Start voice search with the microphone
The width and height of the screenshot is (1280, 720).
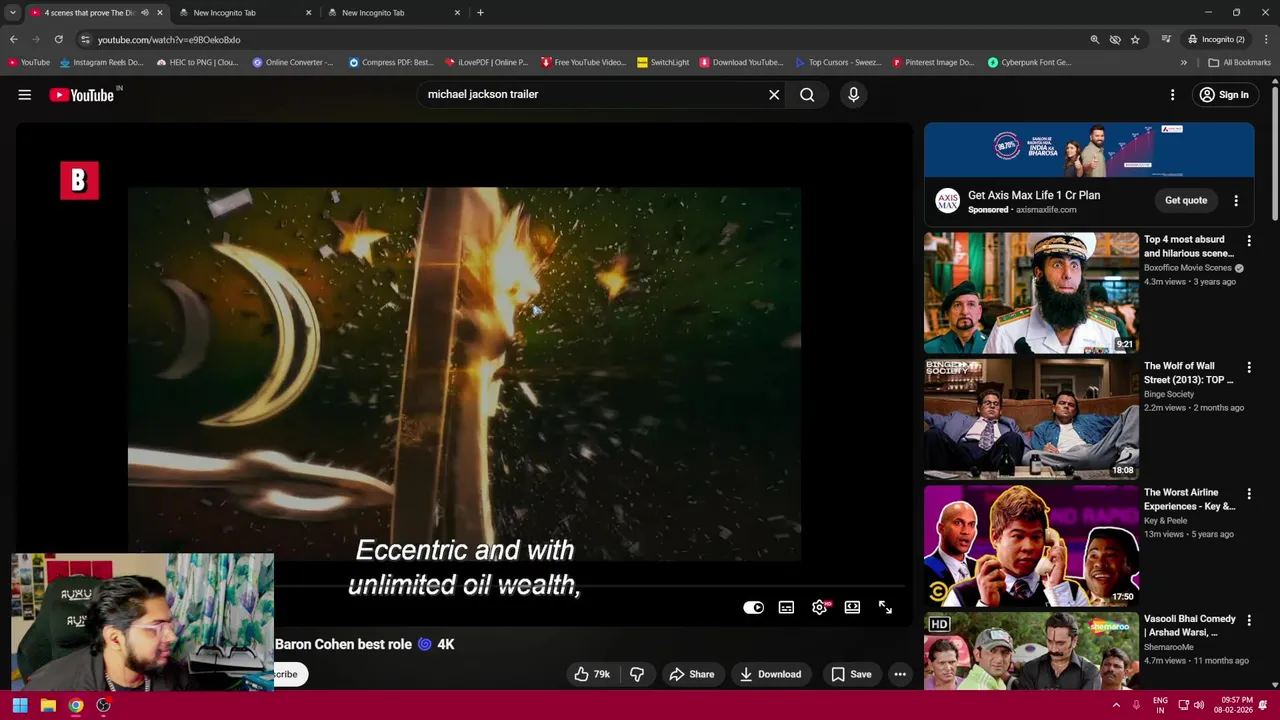coord(853,95)
